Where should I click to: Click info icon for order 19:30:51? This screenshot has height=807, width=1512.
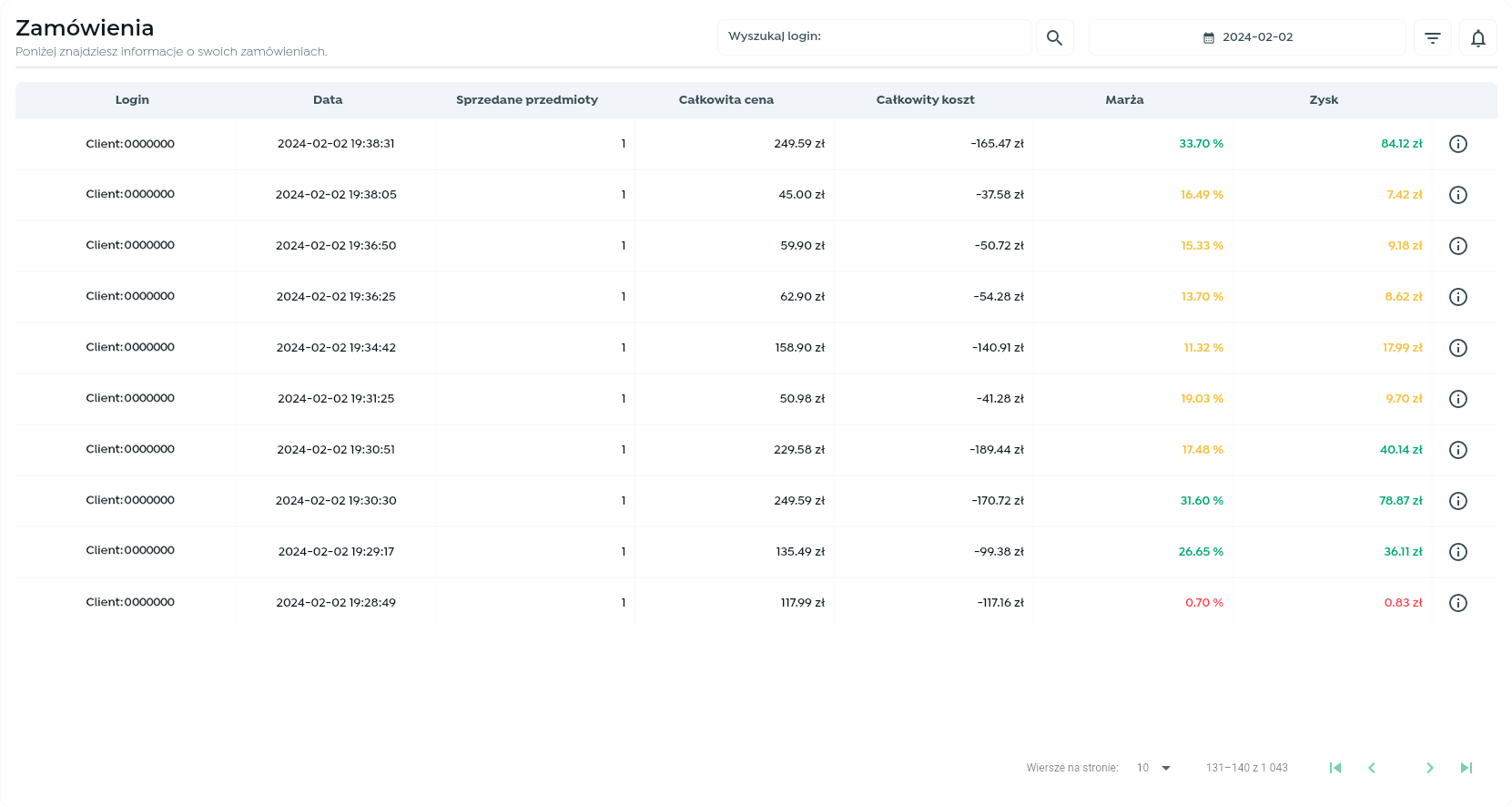1457,450
